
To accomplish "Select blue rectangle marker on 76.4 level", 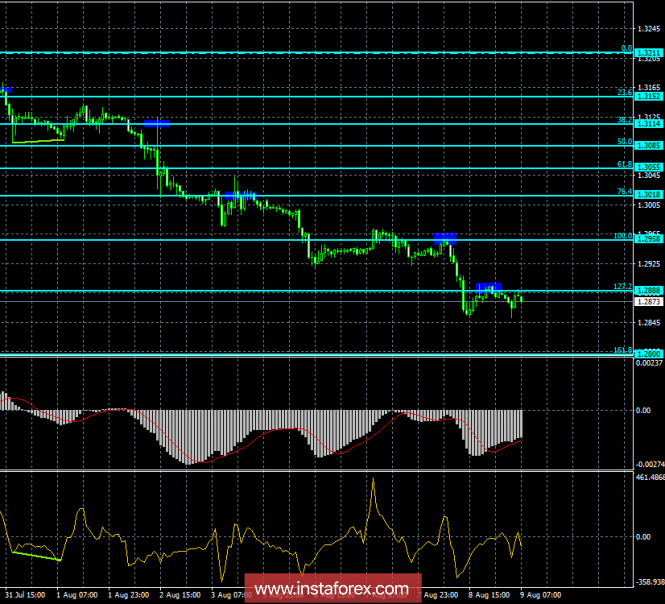I will point(240,196).
